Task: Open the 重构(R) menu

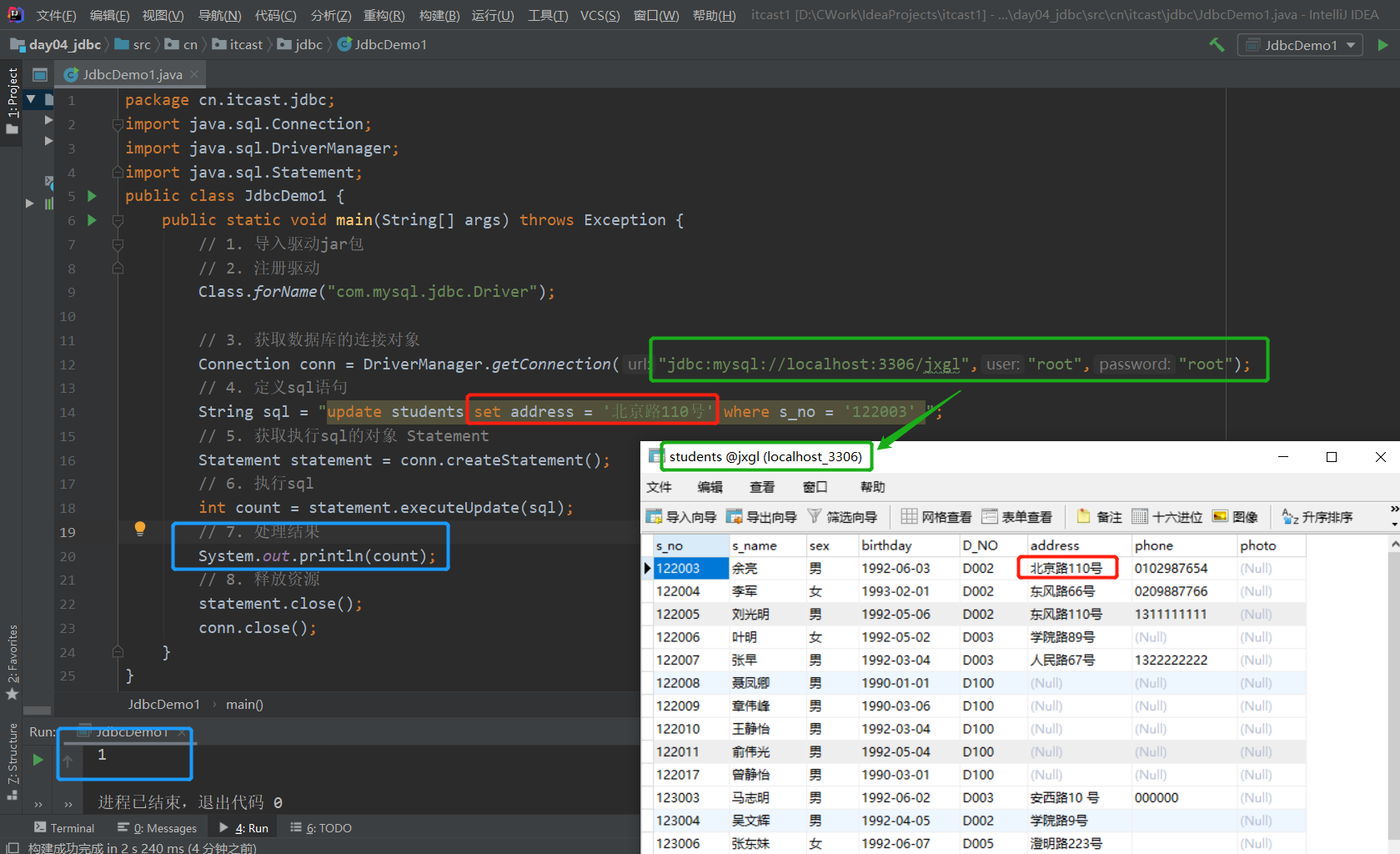Action: [384, 15]
